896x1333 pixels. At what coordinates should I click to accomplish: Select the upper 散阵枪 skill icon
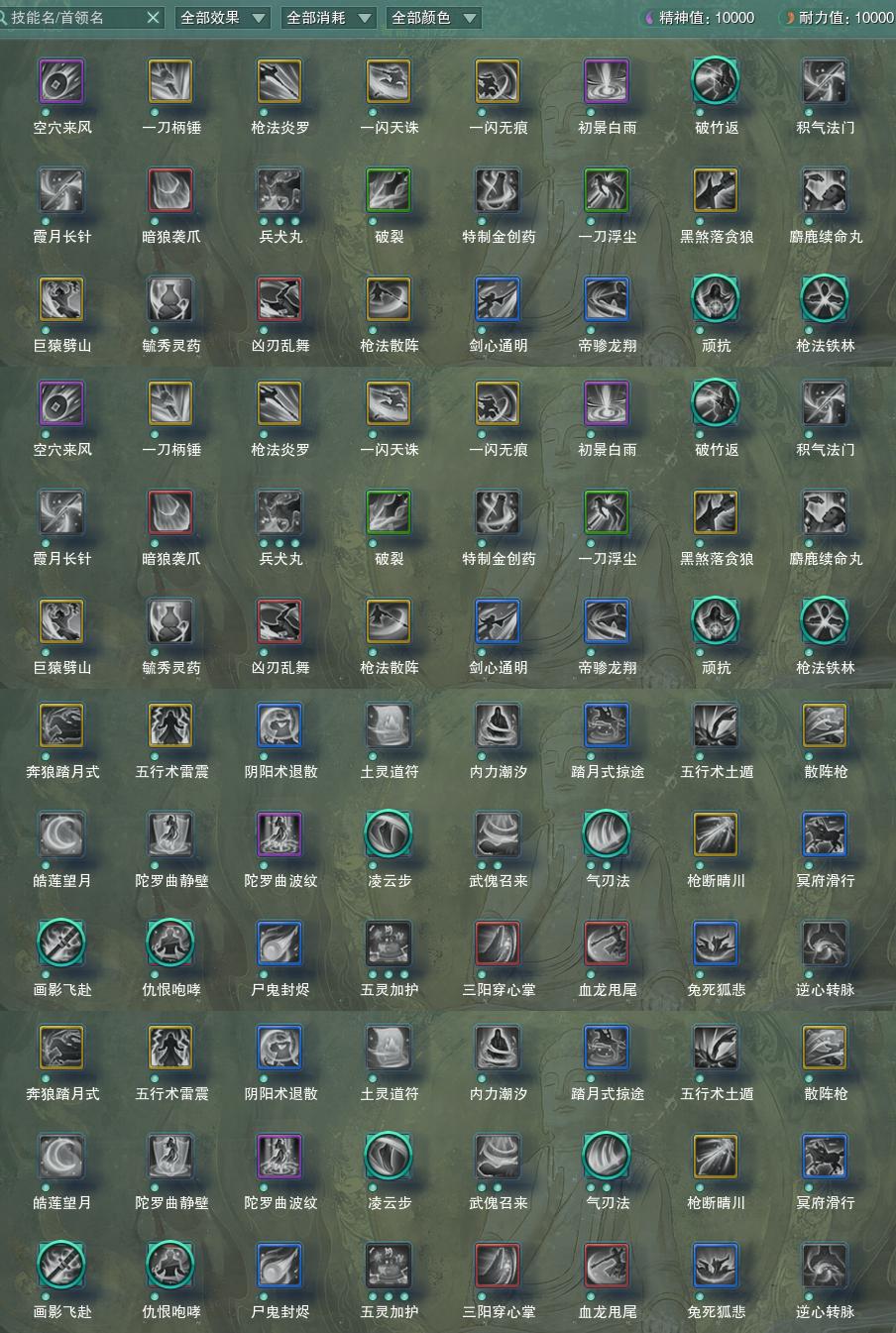tap(825, 725)
